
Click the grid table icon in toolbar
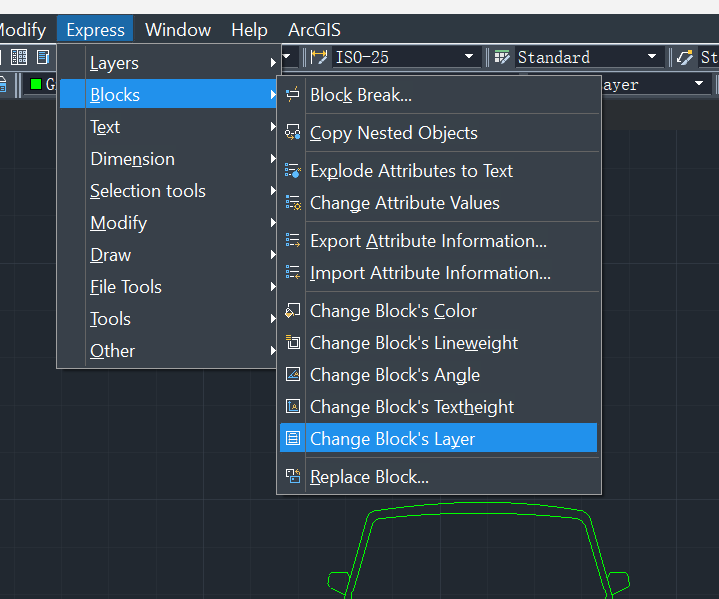pos(19,57)
